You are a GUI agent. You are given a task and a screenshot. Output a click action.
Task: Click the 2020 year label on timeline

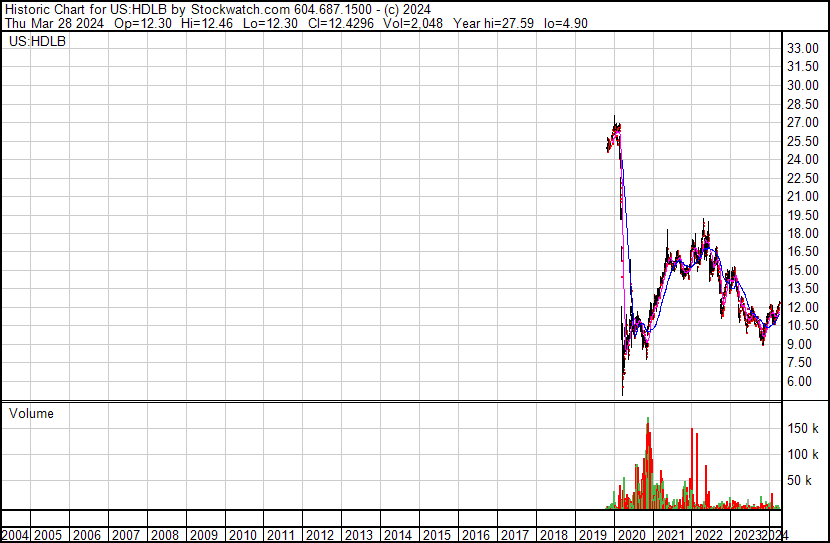click(630, 535)
